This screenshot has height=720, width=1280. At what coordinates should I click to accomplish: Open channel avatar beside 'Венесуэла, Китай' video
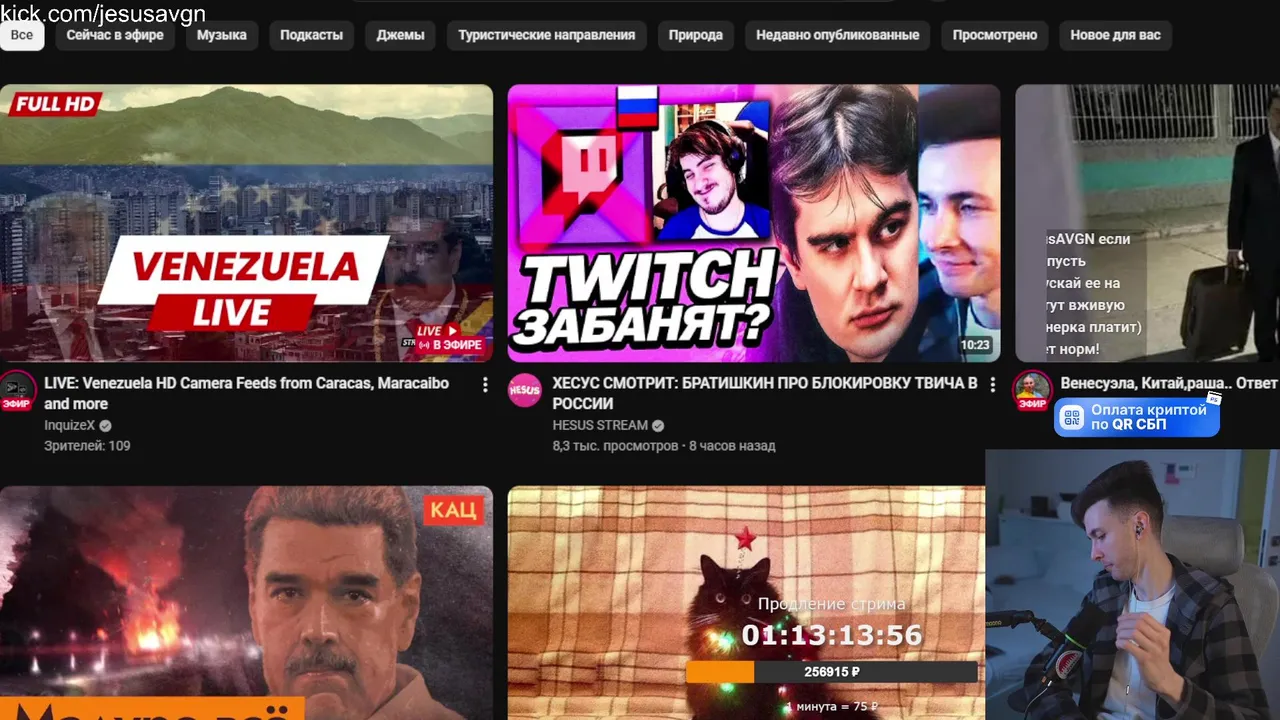pos(1032,390)
